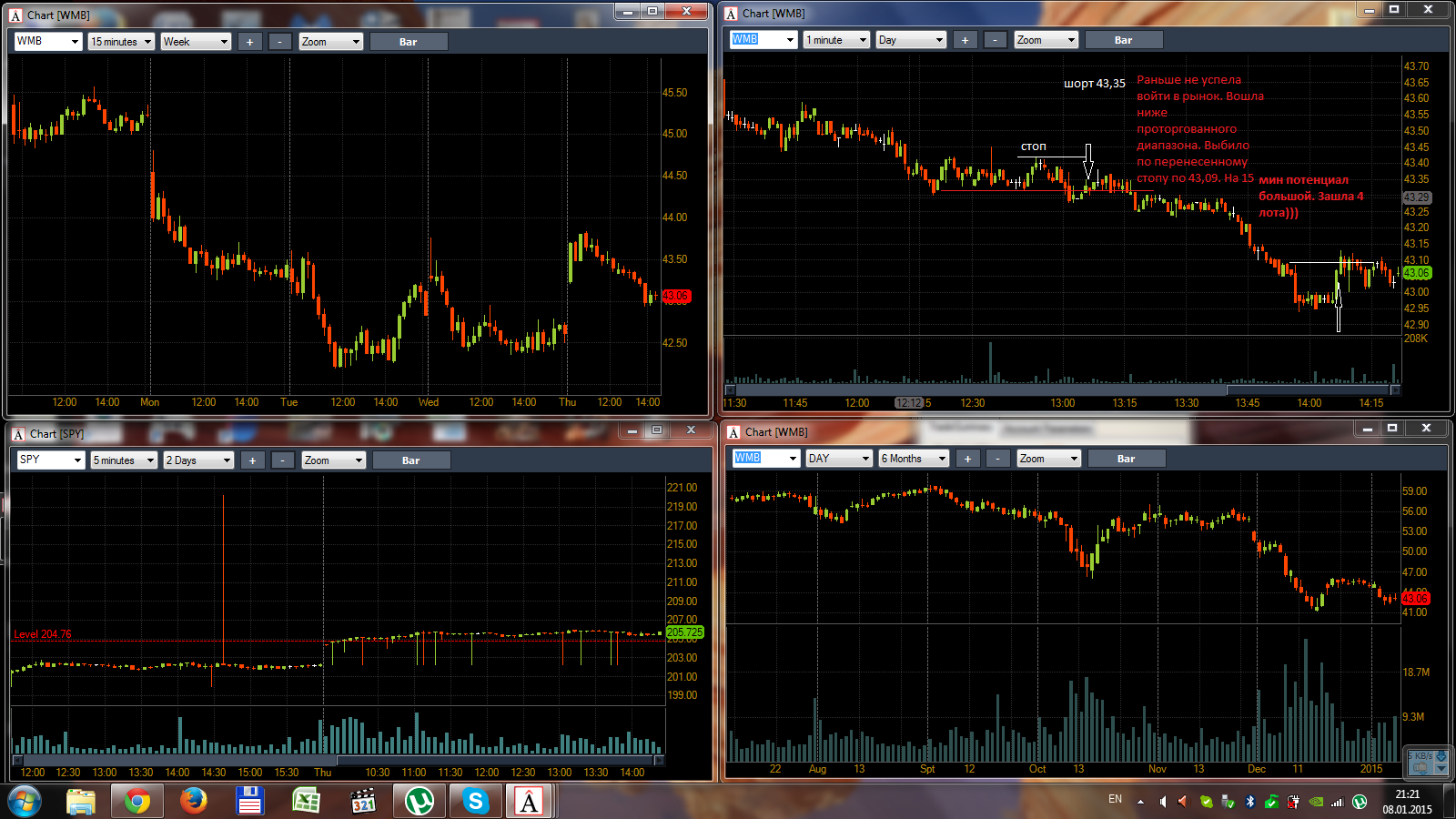Click 205.725 price tag on SPY chart
Screen dimensions: 1456x819
click(684, 632)
